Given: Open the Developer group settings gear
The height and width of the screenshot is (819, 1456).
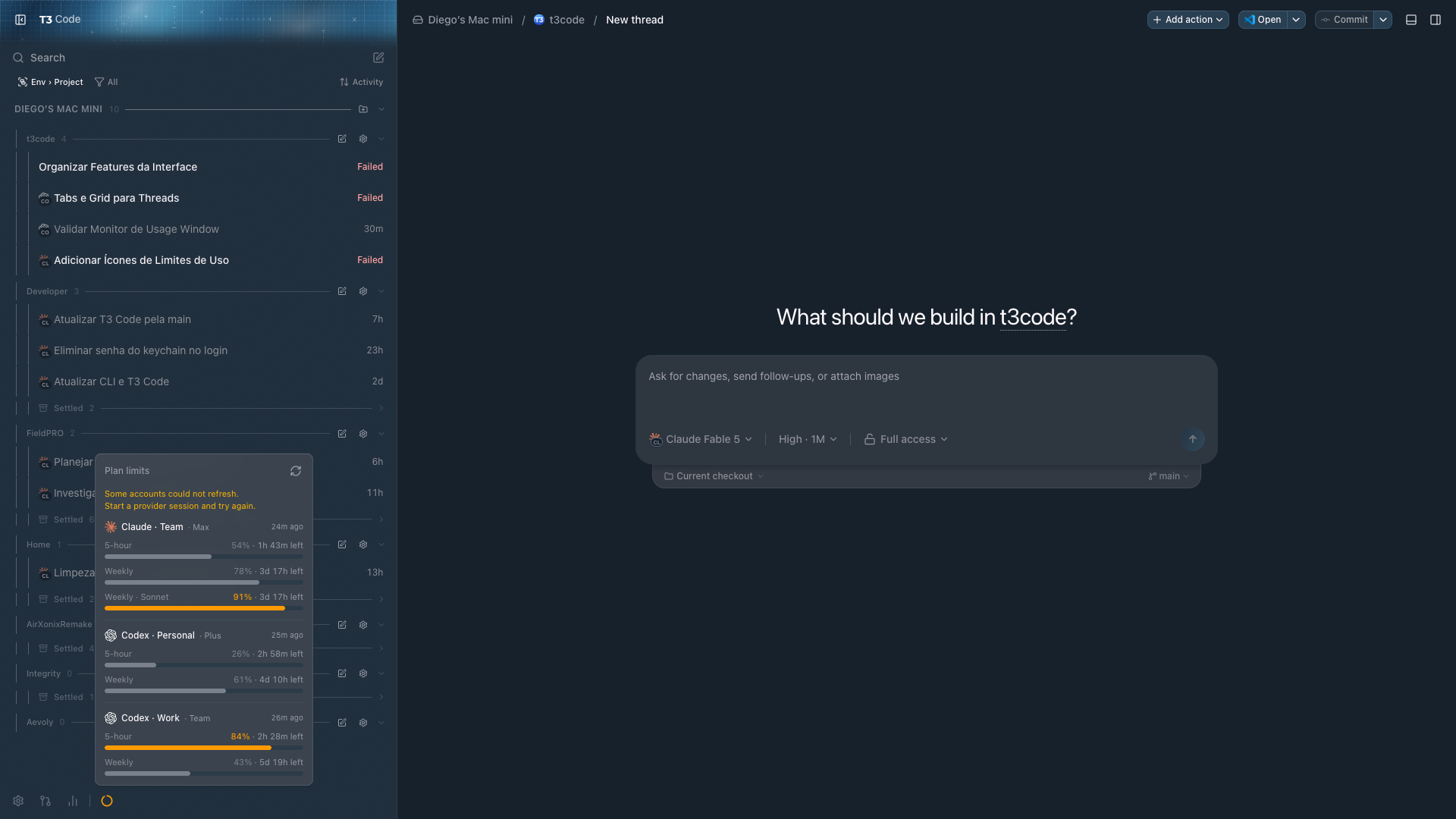Looking at the screenshot, I should click(363, 291).
